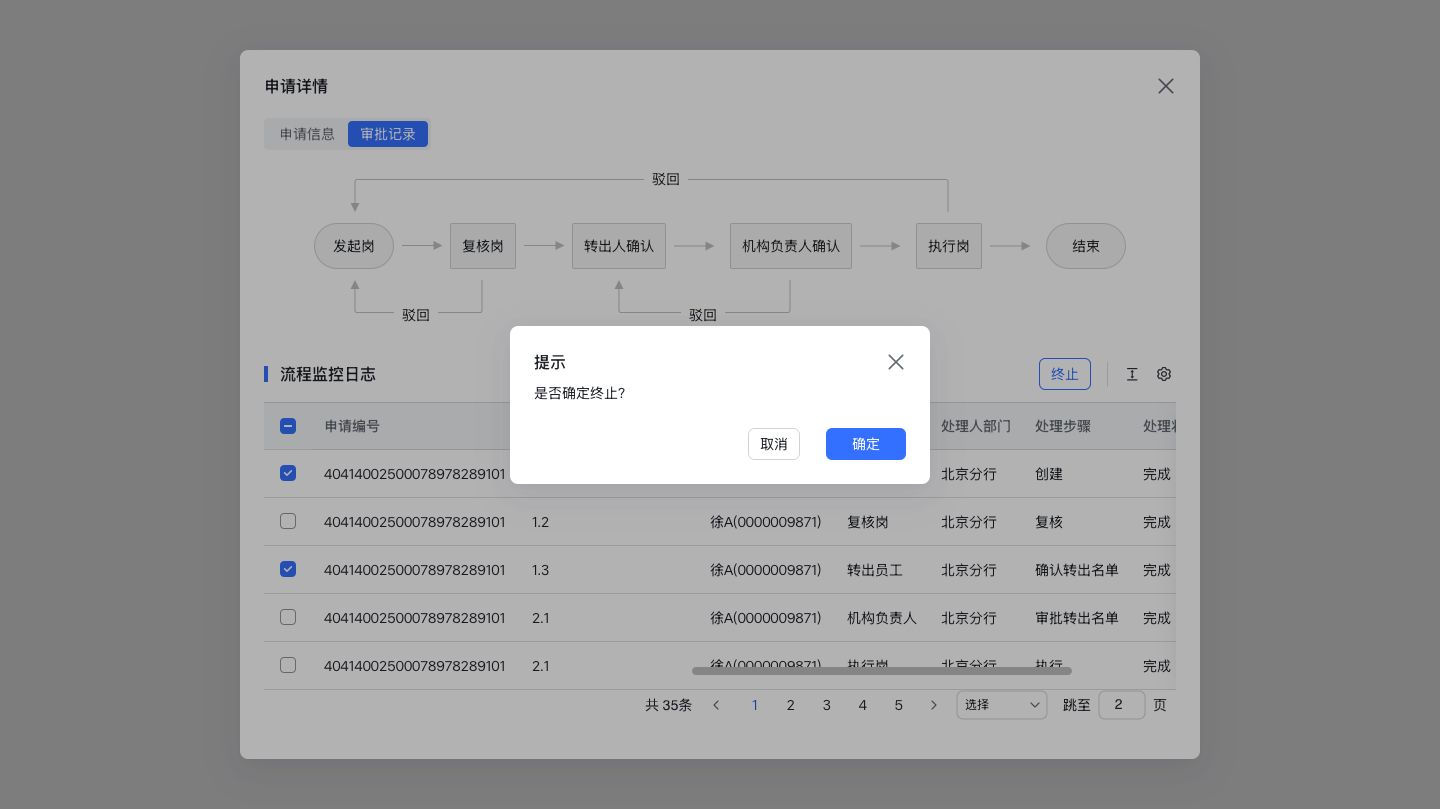Click the 审批转出名单 cell
This screenshot has height=809, width=1440.
(1077, 618)
